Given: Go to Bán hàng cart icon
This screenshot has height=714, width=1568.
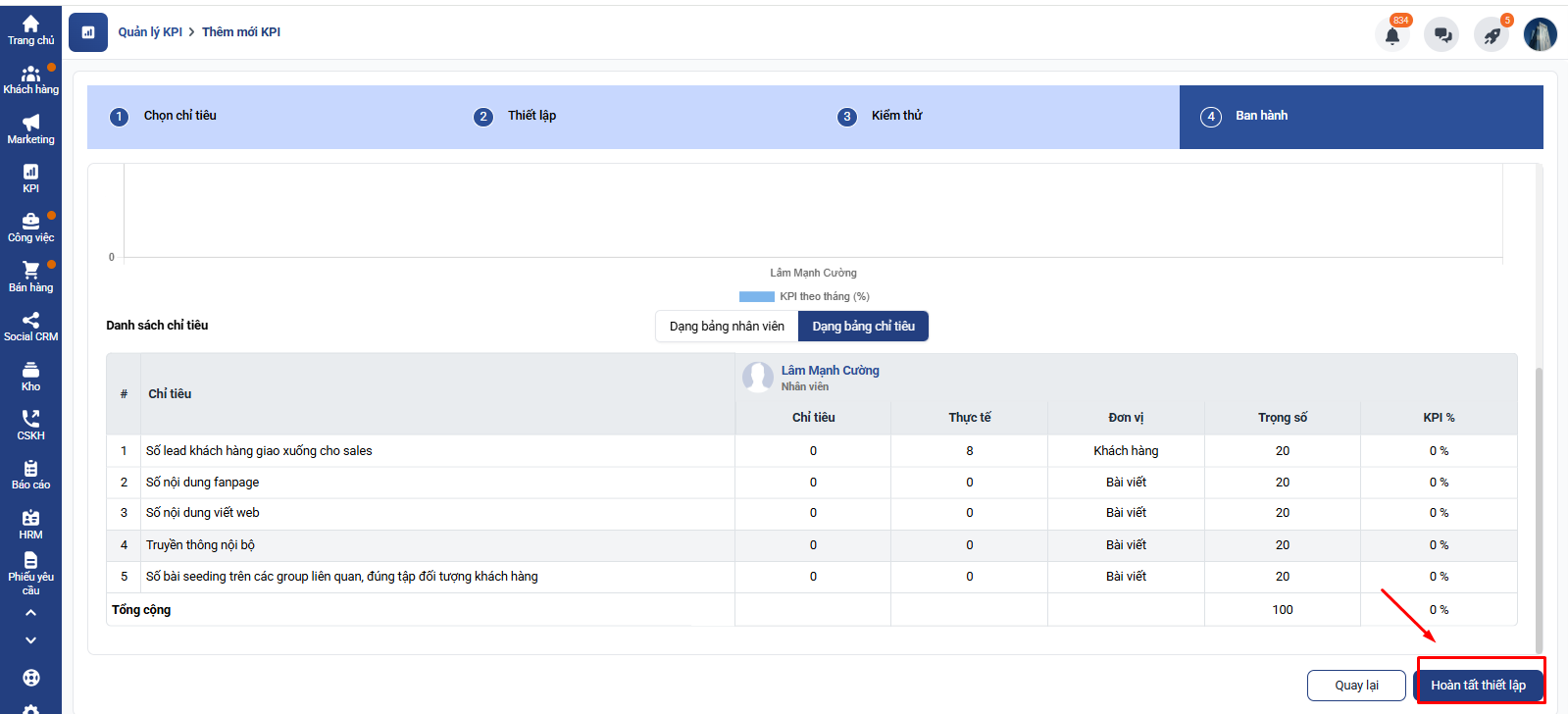Looking at the screenshot, I should click(x=30, y=277).
